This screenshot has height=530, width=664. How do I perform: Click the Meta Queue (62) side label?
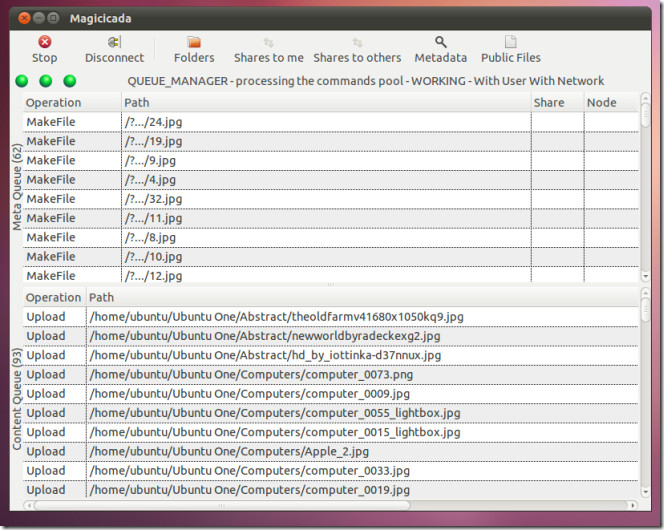click(x=17, y=187)
